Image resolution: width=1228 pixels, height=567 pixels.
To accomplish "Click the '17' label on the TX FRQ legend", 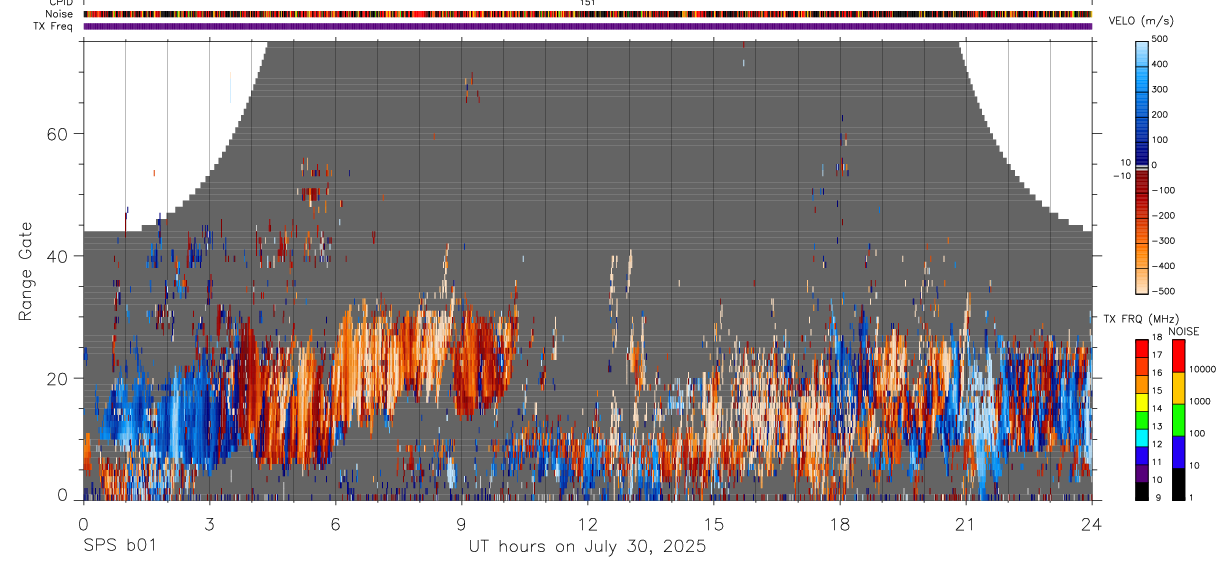I will click(x=1158, y=356).
